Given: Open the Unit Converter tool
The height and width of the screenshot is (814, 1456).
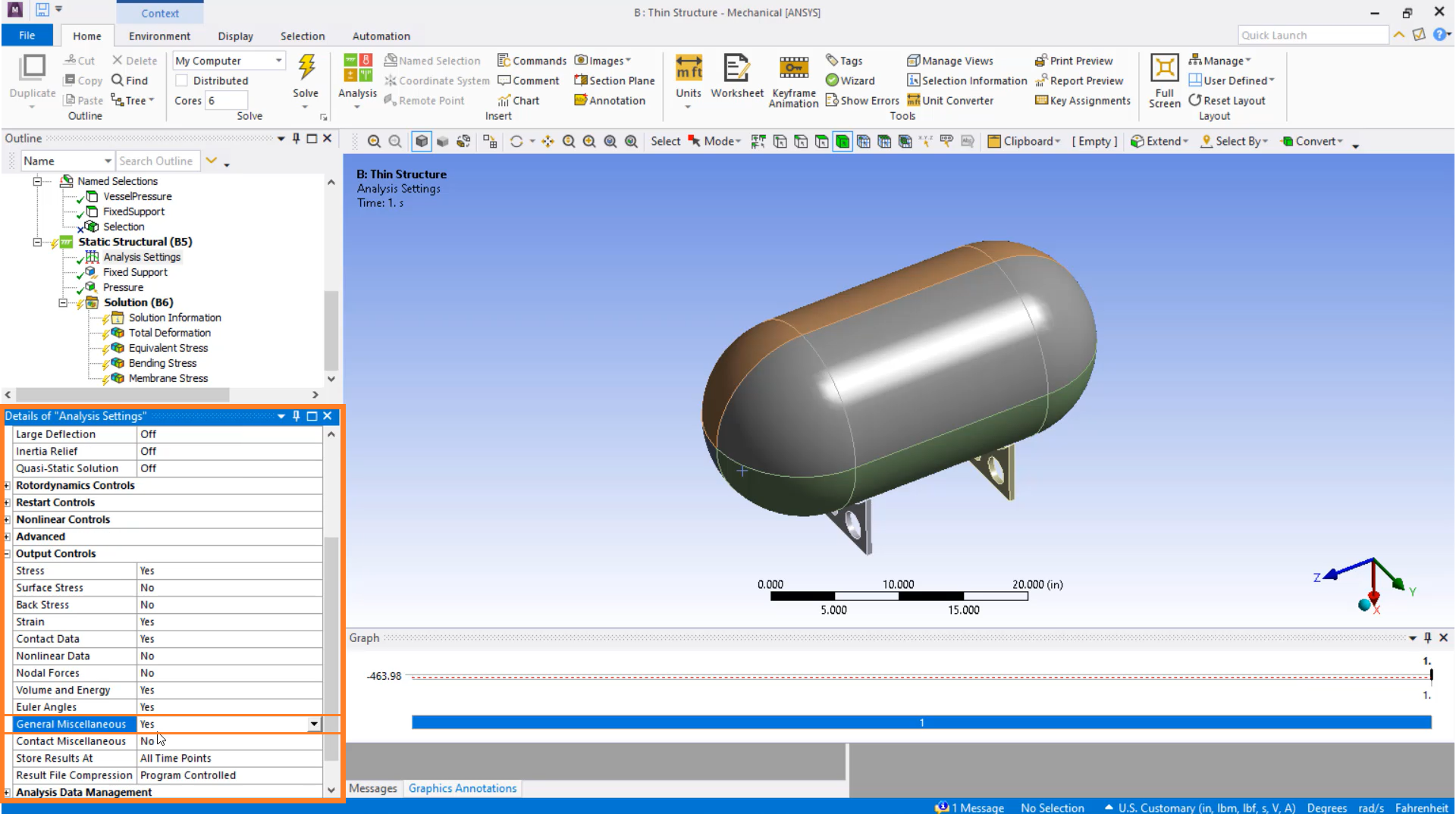Looking at the screenshot, I should point(950,100).
